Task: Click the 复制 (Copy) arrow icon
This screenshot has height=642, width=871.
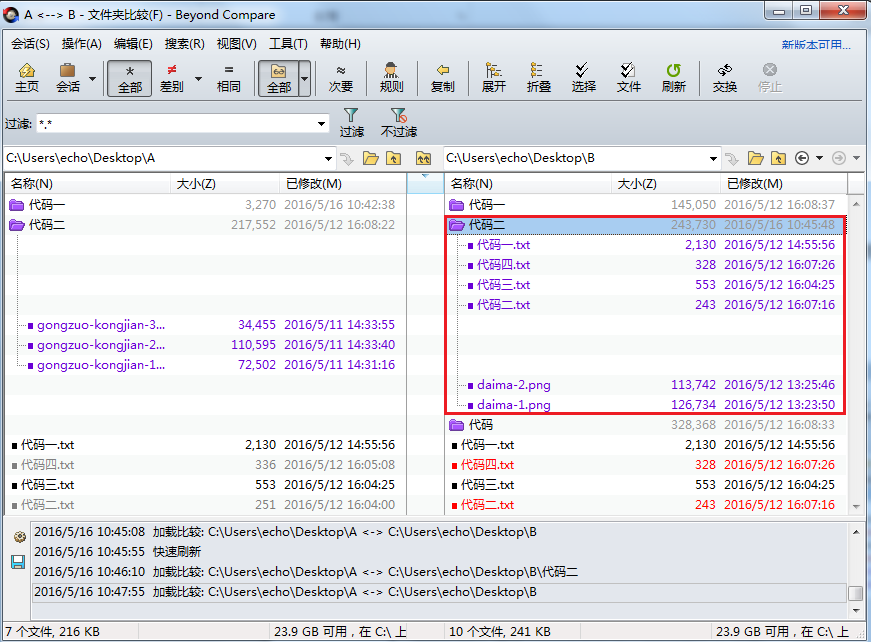Action: click(x=442, y=77)
